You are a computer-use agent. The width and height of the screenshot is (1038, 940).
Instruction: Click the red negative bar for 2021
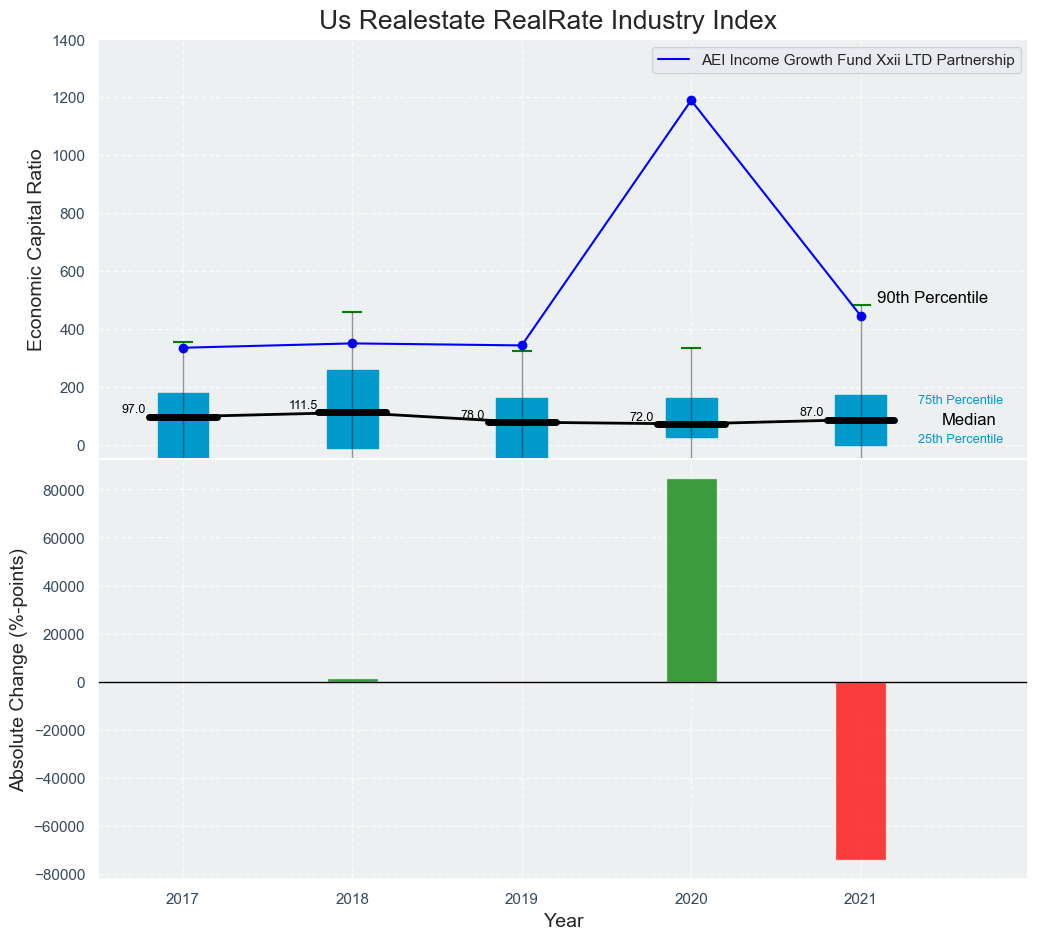(861, 770)
